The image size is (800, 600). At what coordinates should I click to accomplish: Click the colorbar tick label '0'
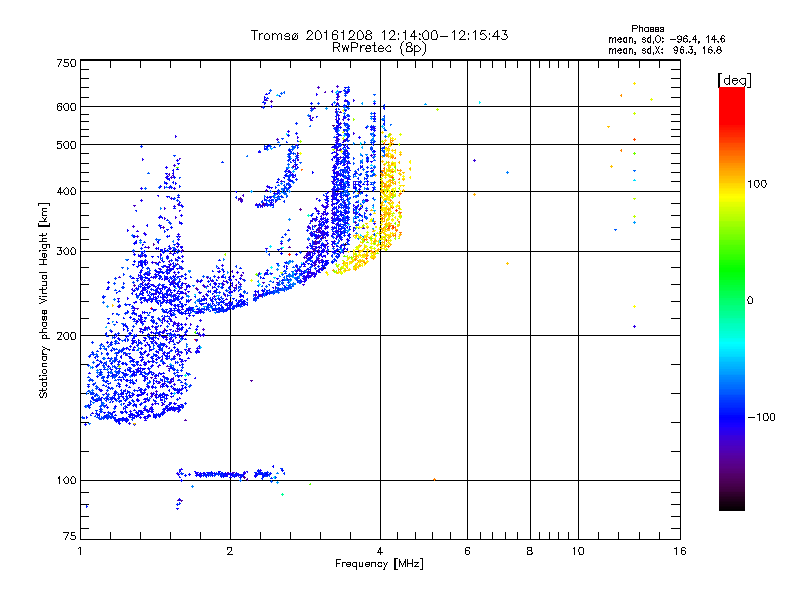750,301
